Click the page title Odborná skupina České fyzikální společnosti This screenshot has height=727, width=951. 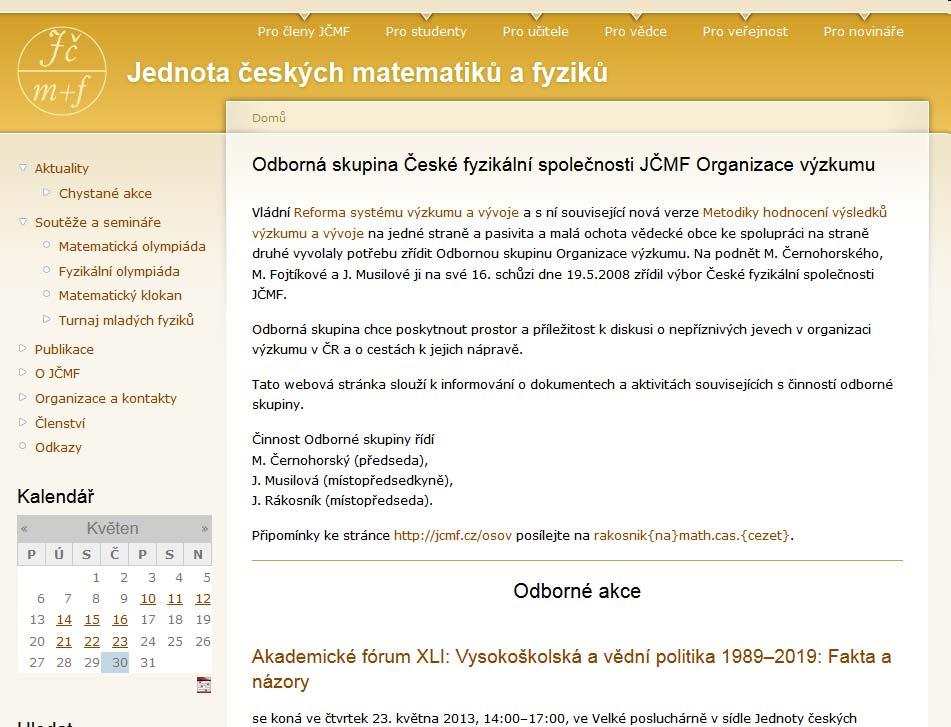pos(563,165)
